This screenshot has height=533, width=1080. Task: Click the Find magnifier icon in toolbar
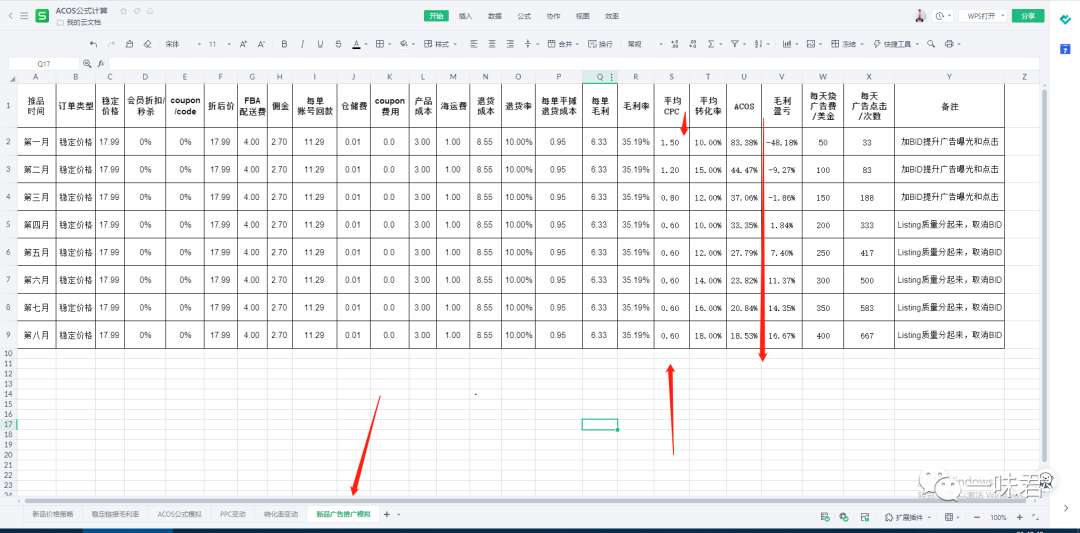click(x=931, y=44)
